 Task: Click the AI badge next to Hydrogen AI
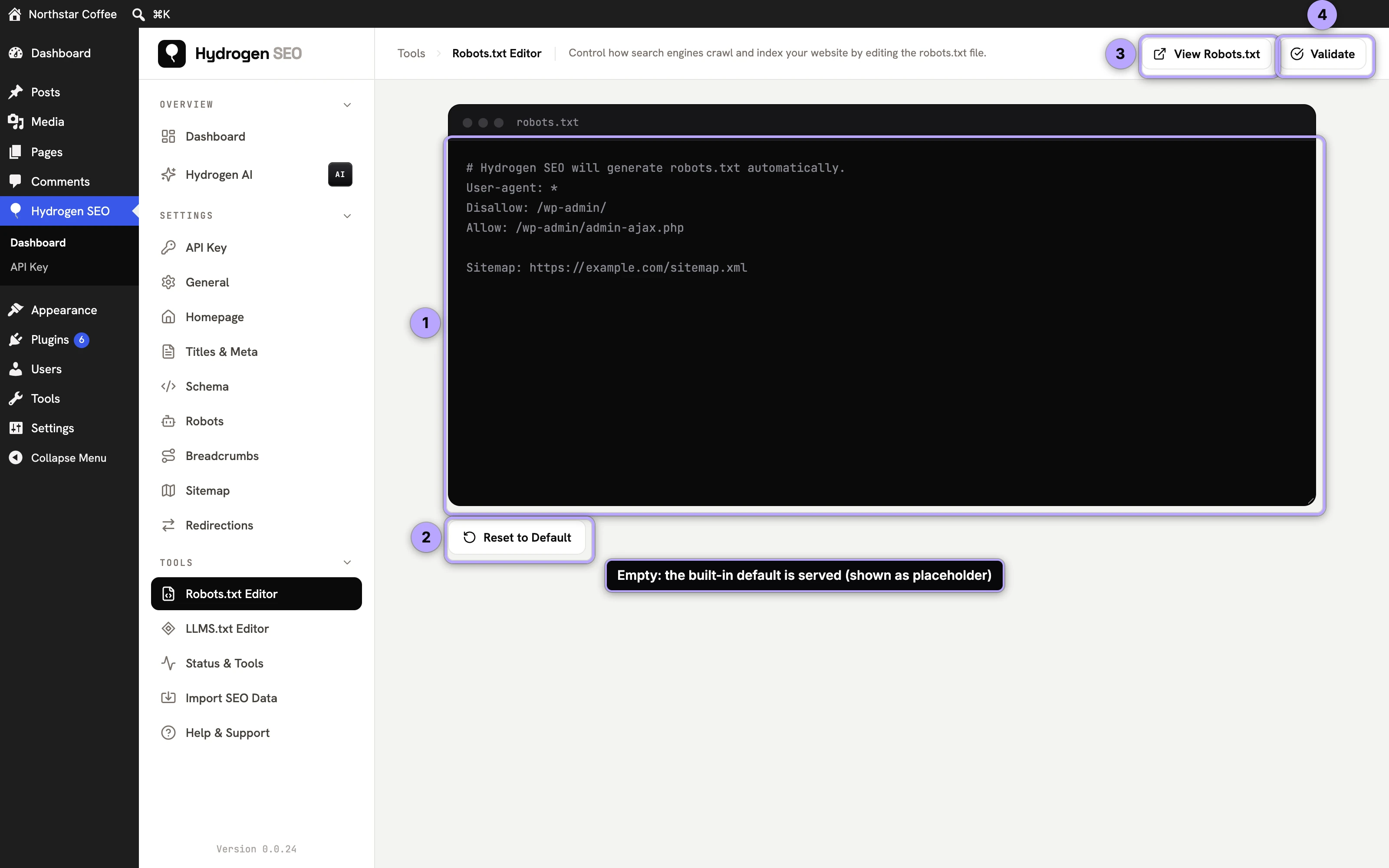point(340,174)
